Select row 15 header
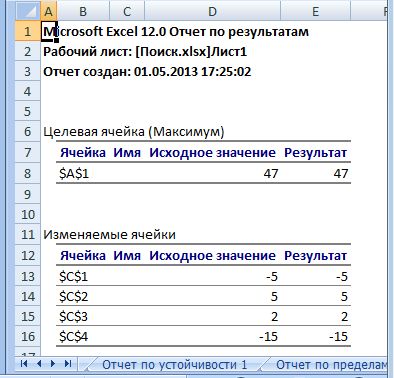Viewport: 394px width, 378px height. (x=28, y=316)
